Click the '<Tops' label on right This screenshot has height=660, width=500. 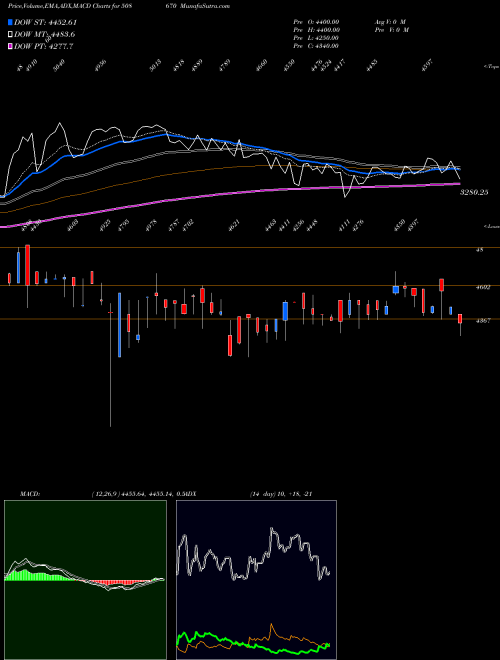491,67
